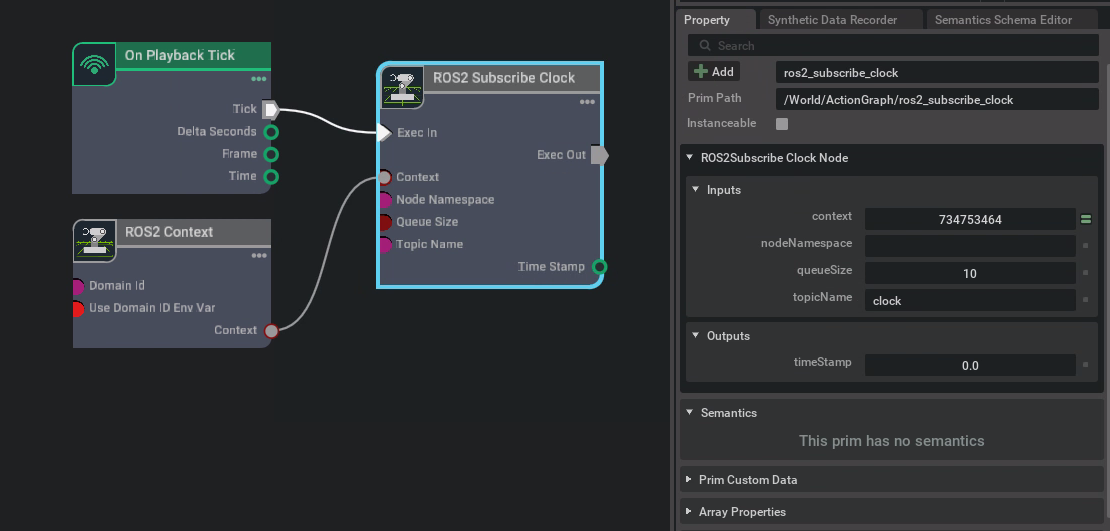This screenshot has width=1110, height=531.
Task: Click the Time output port on playback node
Action: (x=270, y=176)
